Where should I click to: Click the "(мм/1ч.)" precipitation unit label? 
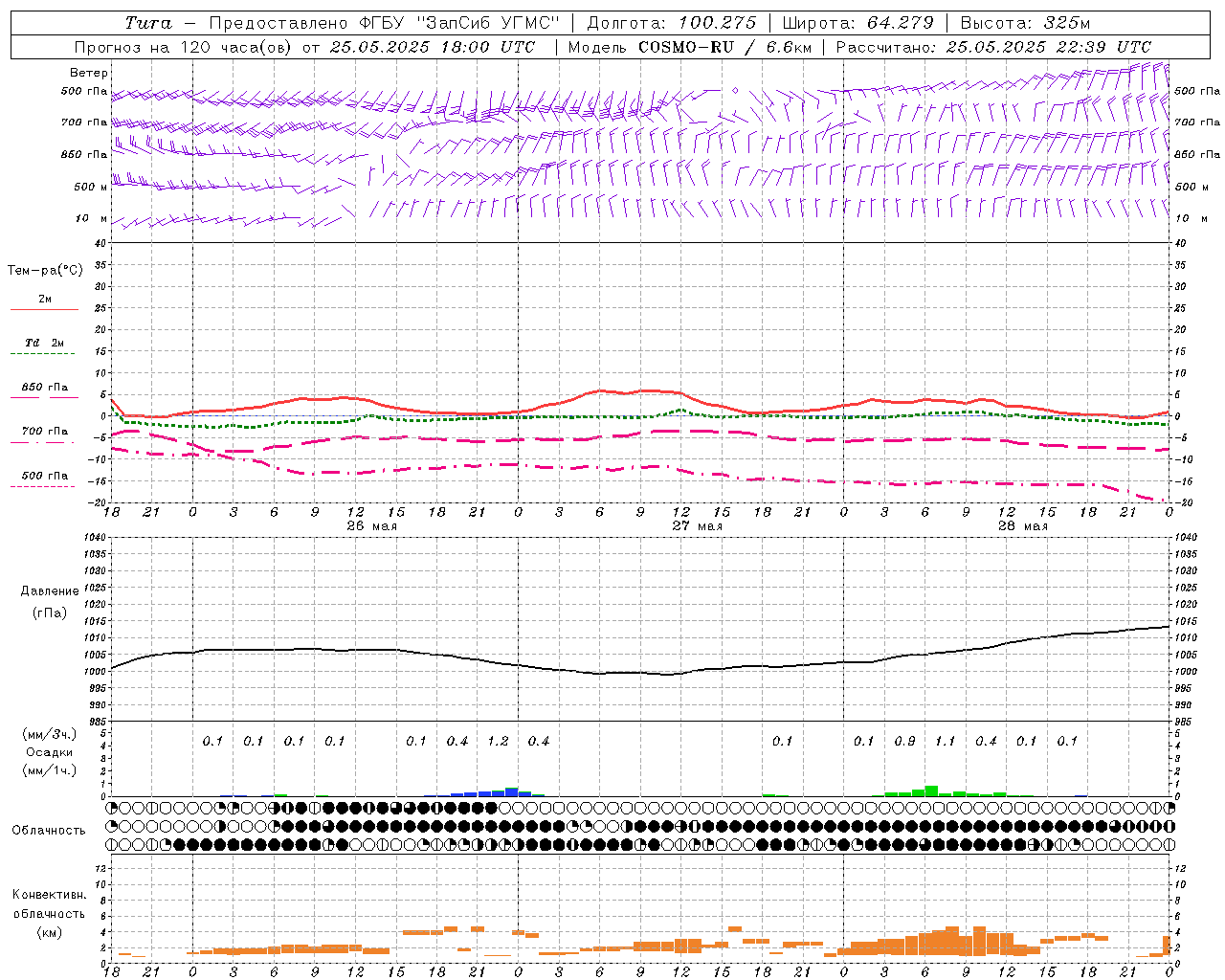(x=50, y=770)
